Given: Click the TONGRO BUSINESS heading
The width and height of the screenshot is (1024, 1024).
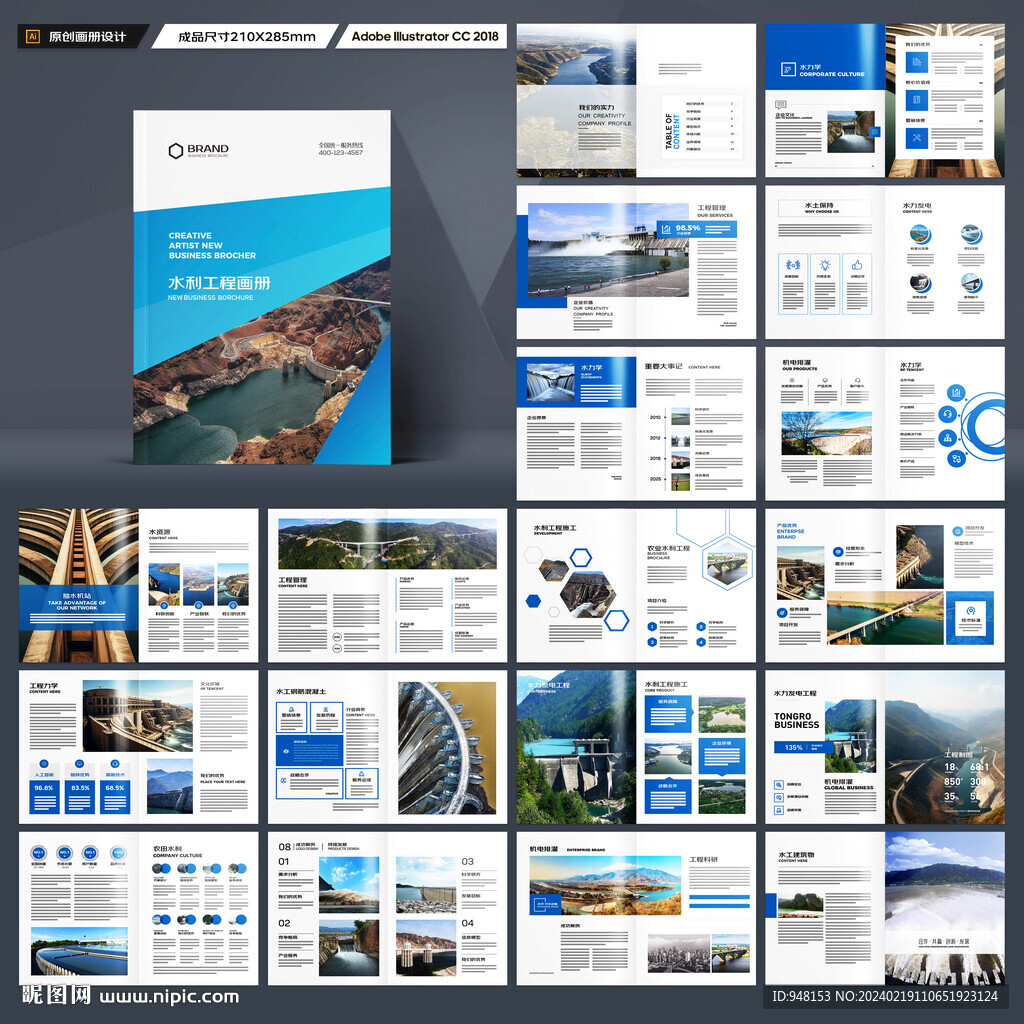Looking at the screenshot, I should 796,720.
